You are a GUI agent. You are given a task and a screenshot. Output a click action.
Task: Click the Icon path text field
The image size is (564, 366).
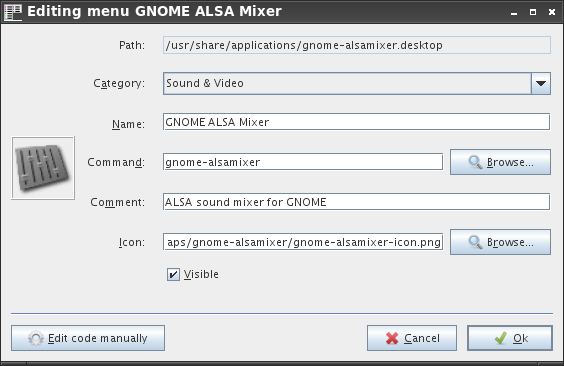(x=303, y=242)
